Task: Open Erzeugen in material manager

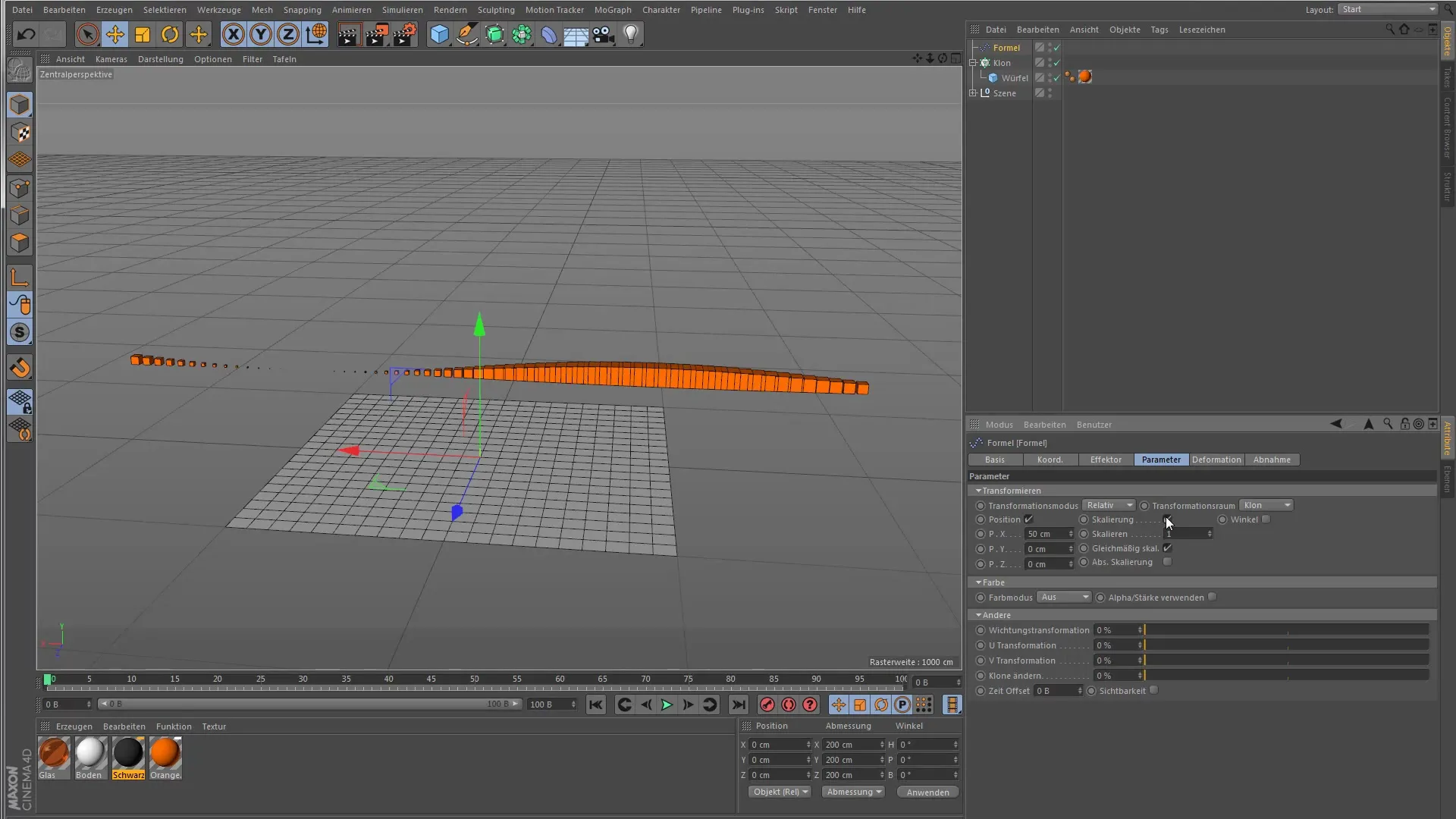Action: (74, 726)
